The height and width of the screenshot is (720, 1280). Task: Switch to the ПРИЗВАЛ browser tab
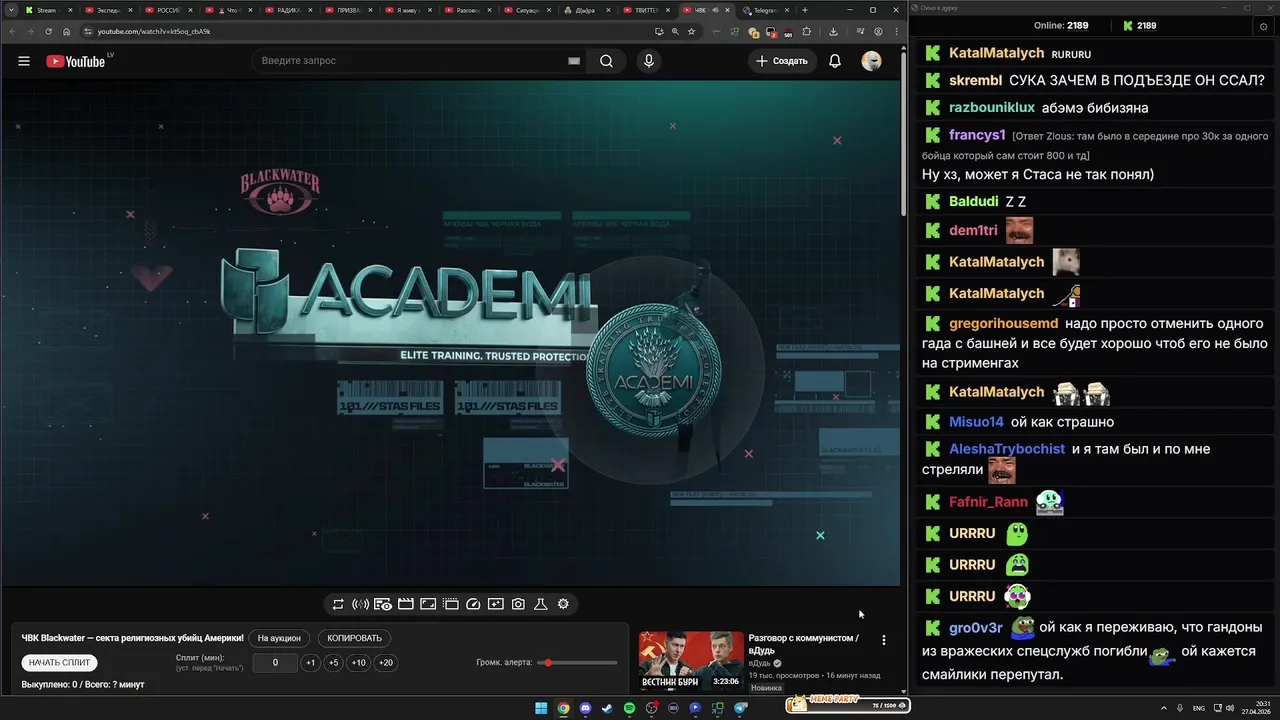pos(348,10)
